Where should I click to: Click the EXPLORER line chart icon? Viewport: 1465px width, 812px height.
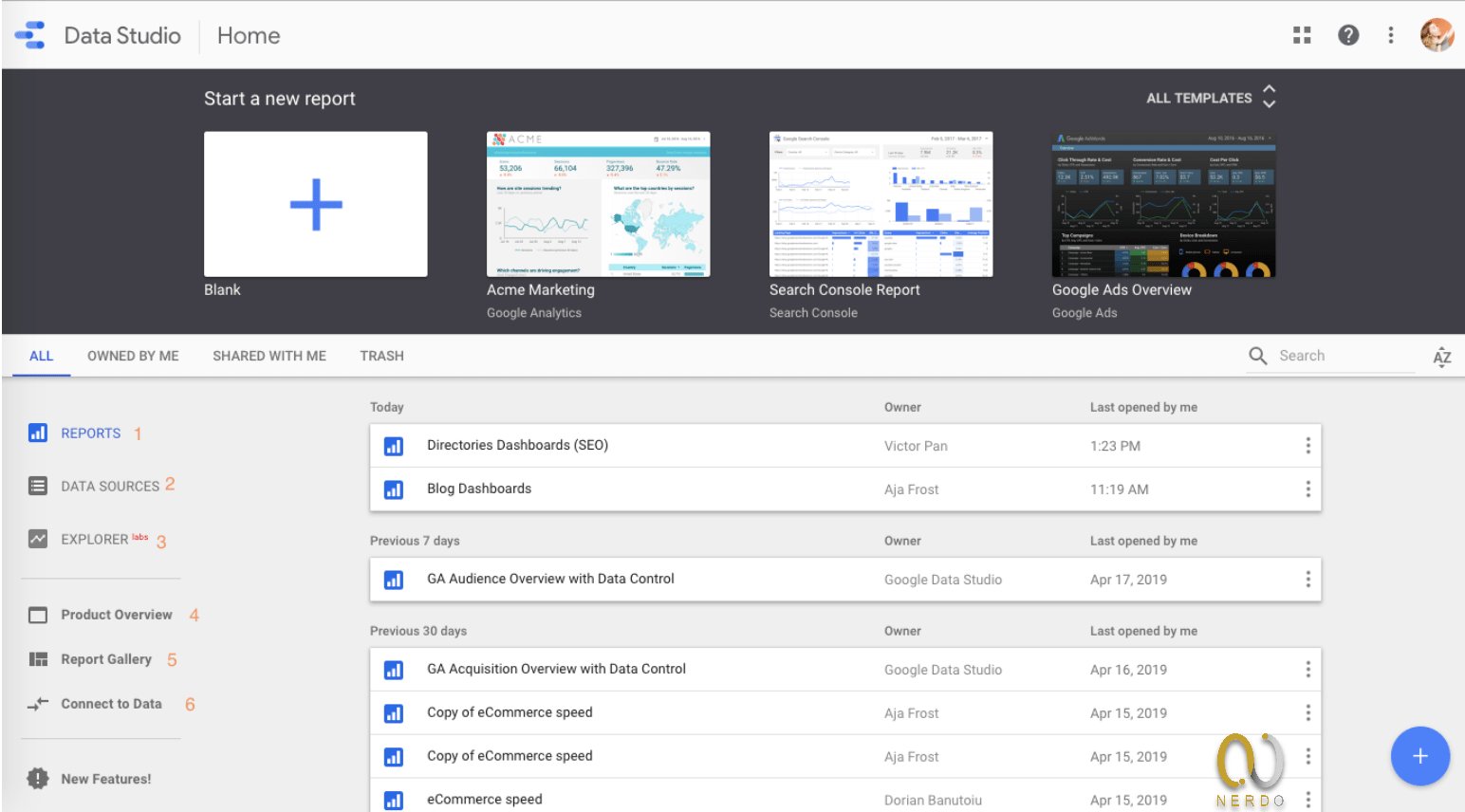tap(38, 539)
